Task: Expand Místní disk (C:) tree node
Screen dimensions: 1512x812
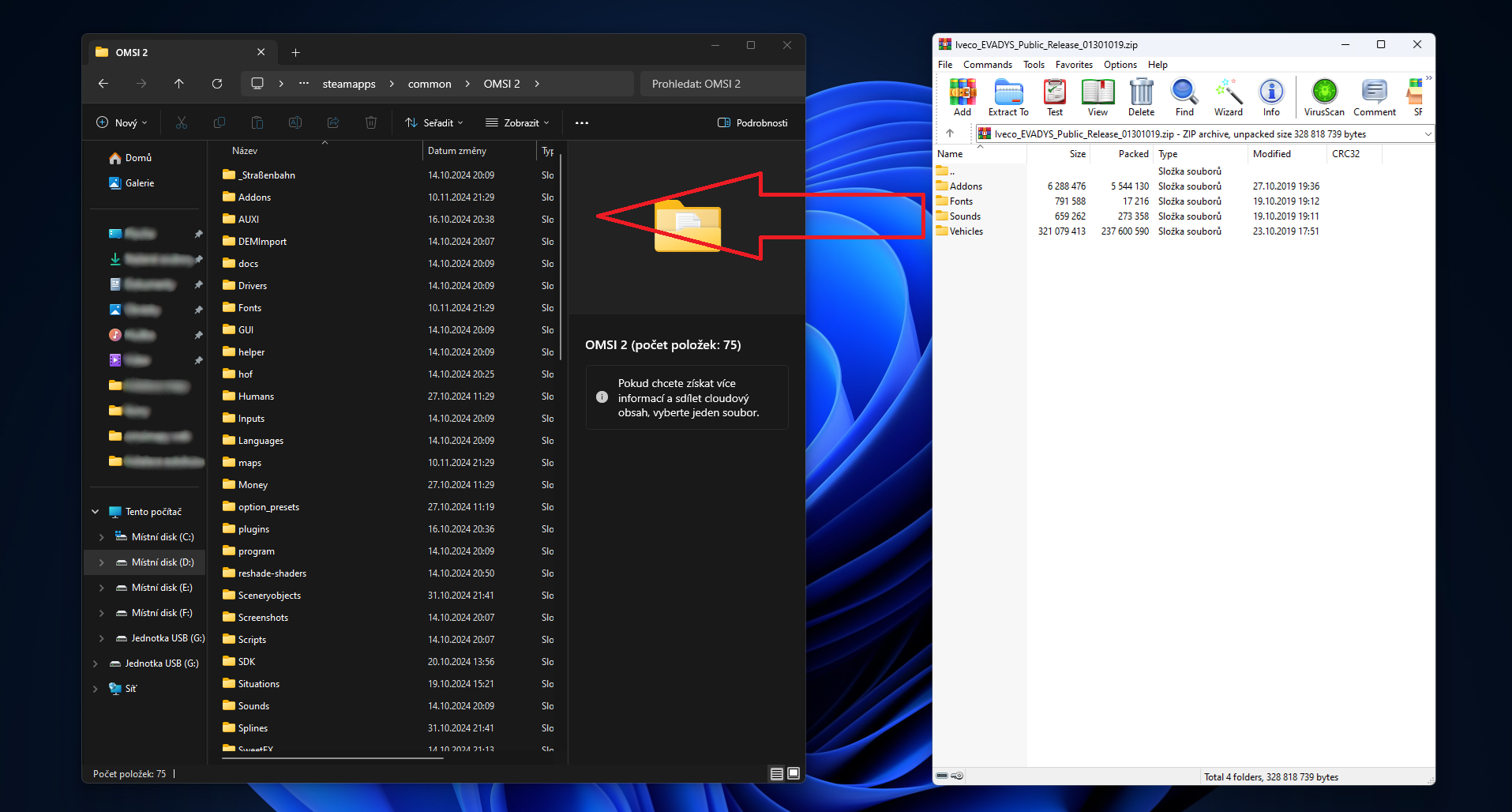Action: (x=101, y=537)
